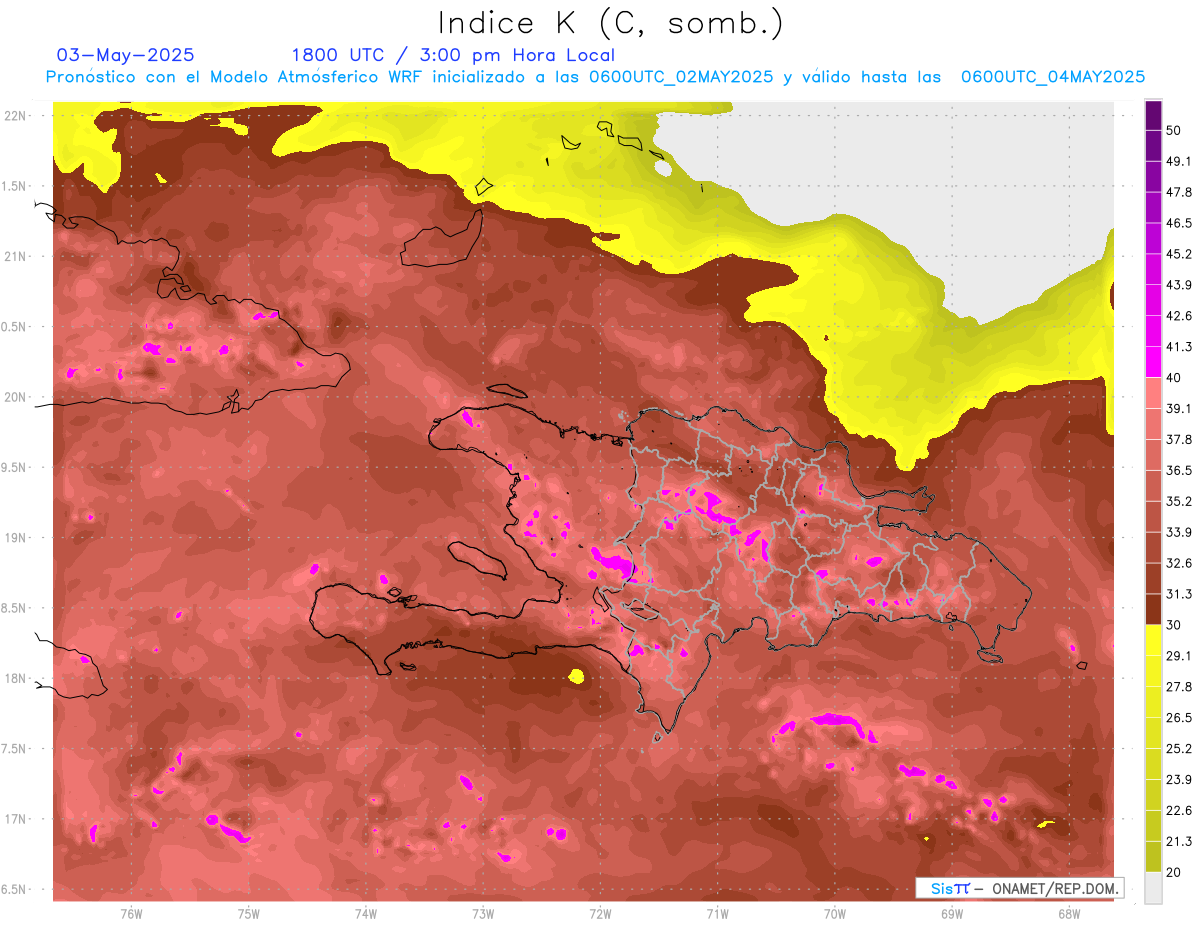
Task: Click the dark brown colorbar segment between 30 and 31.3
Action: [x=1153, y=609]
